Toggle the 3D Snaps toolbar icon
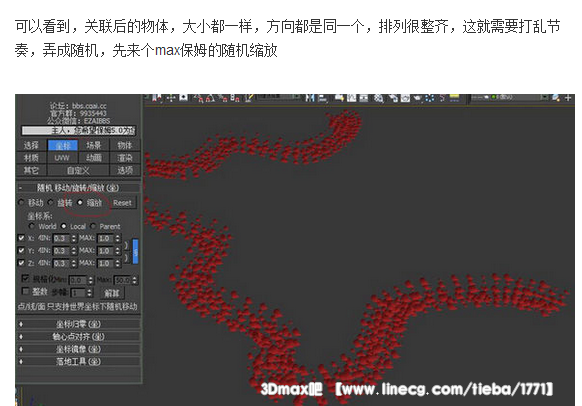Screen dimensions: 582x406 coord(198,98)
